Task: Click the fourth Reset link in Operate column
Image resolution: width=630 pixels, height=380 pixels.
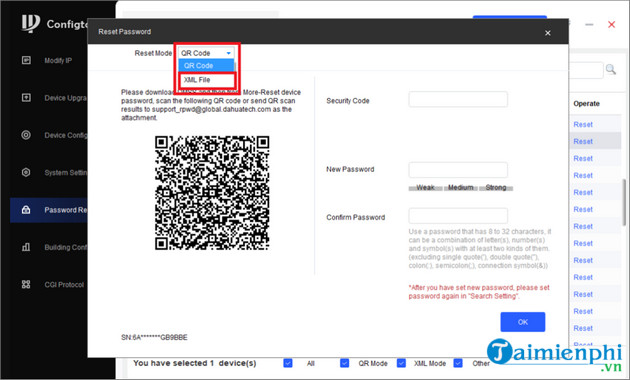Action: coord(583,176)
